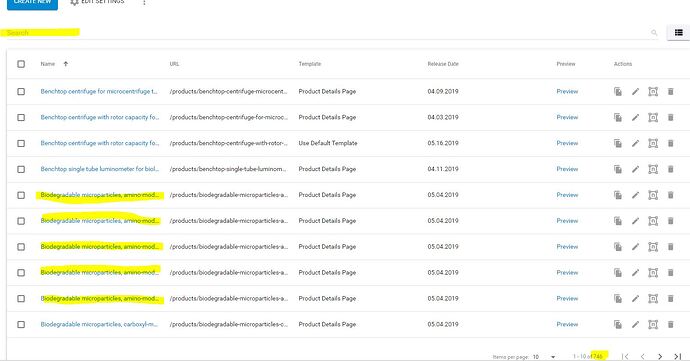Preview the row released 04.03.2019

tap(567, 118)
